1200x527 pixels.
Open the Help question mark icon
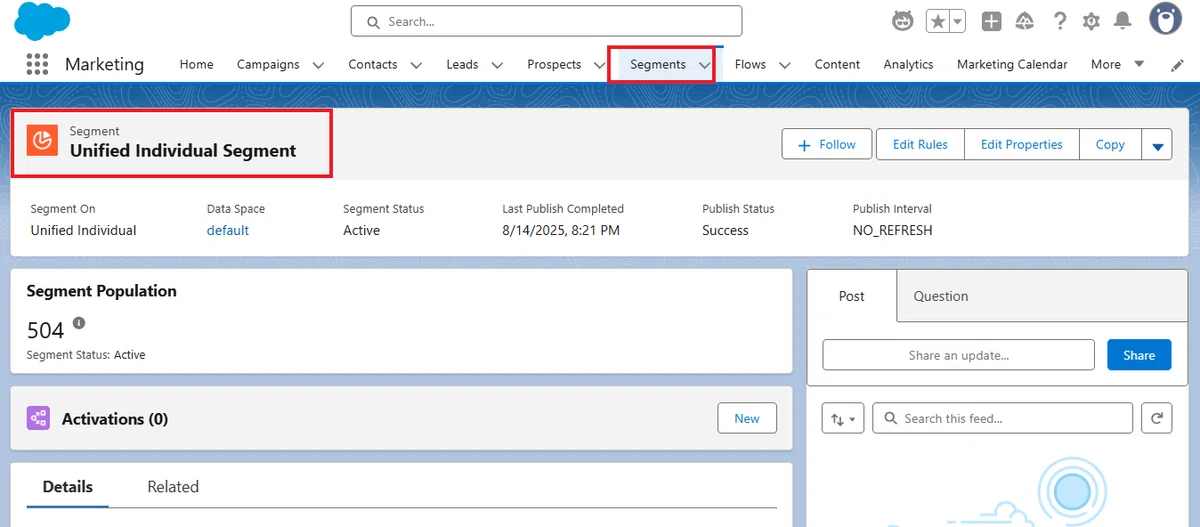point(1060,21)
